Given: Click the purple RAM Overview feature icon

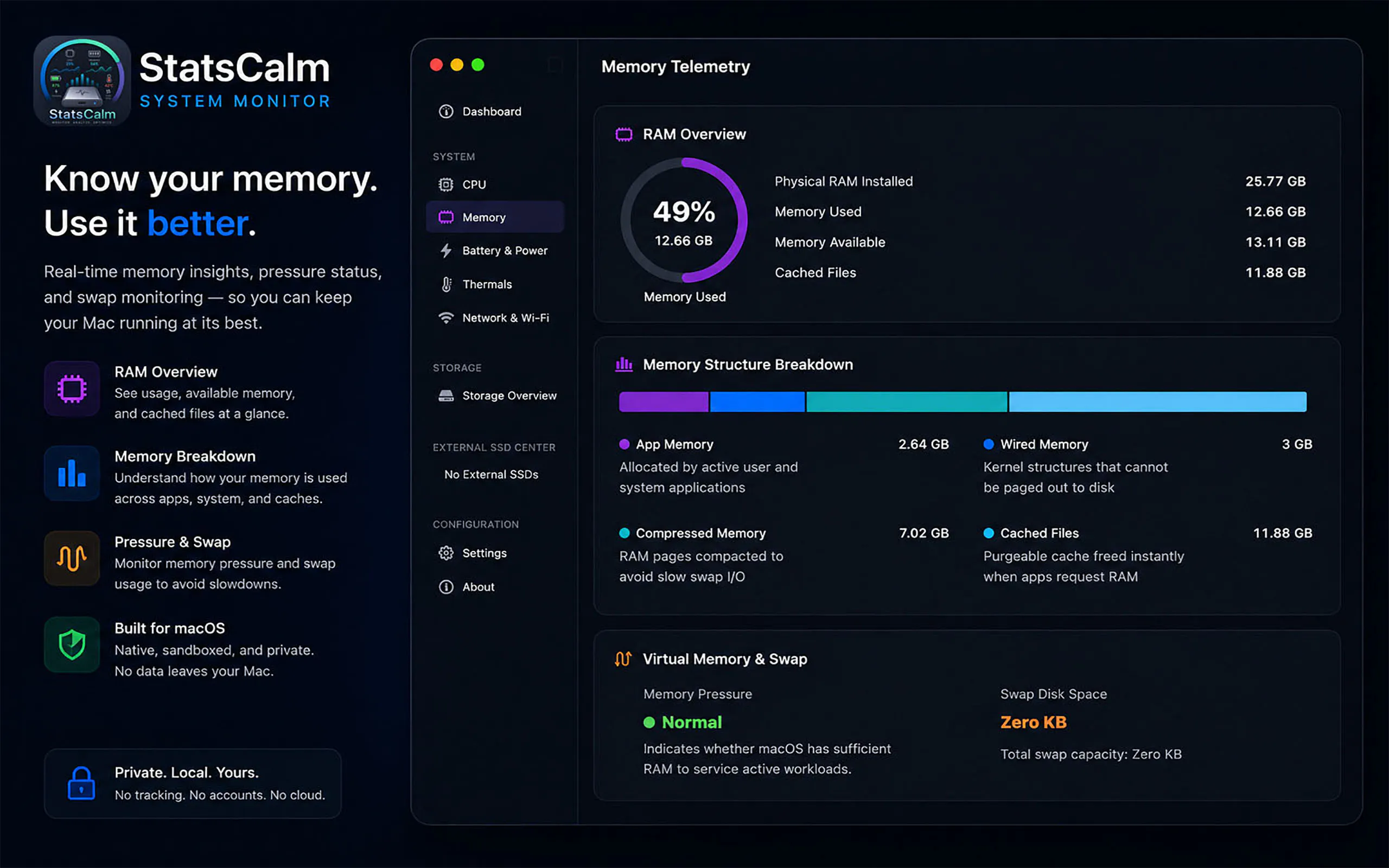Looking at the screenshot, I should (x=72, y=388).
